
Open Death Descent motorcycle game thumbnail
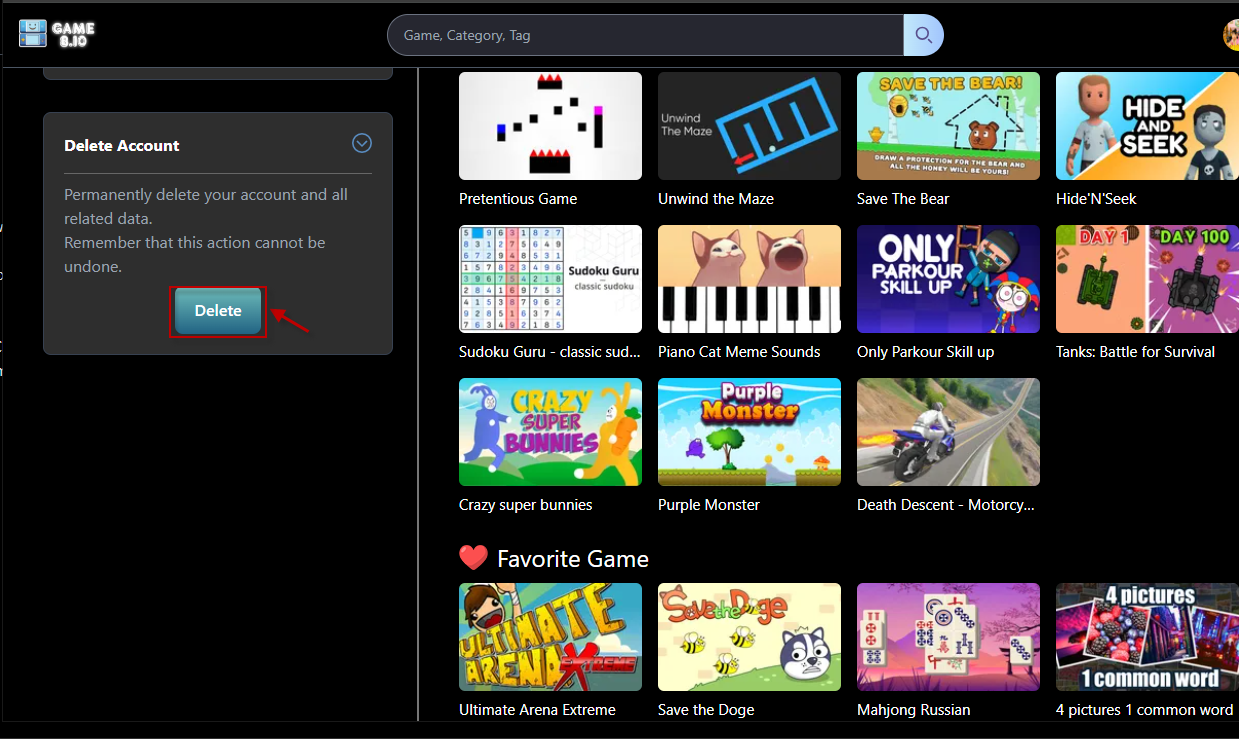tap(948, 432)
